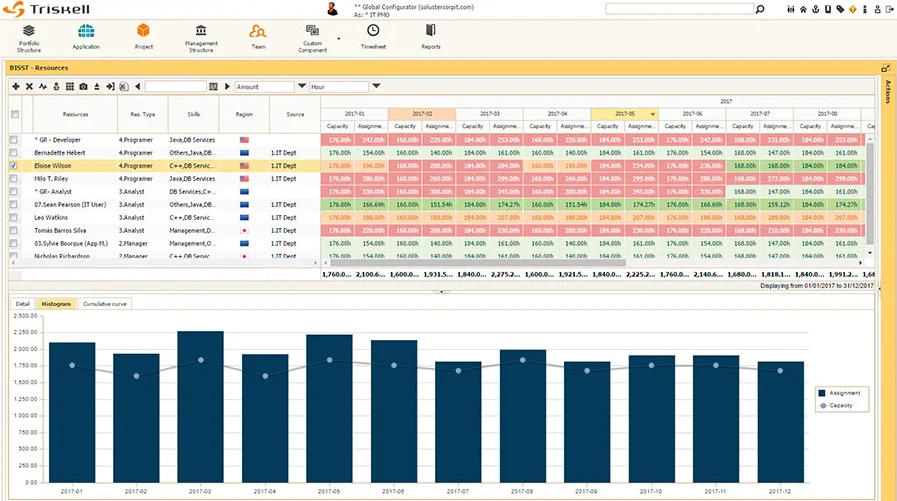Toggle Assignment series in chart legend

click(839, 393)
